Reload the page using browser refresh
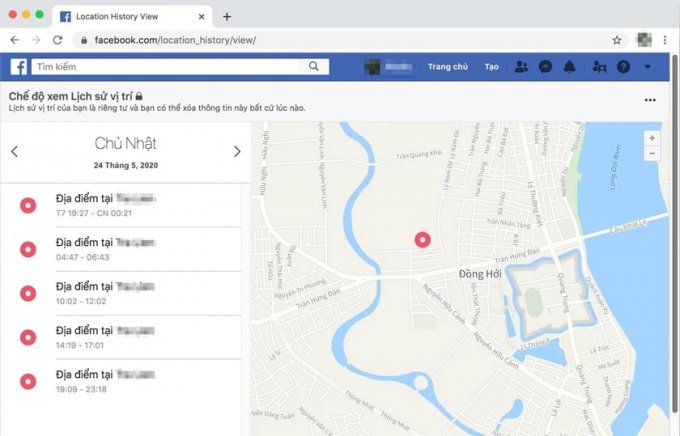The height and width of the screenshot is (436, 680). pos(58,40)
